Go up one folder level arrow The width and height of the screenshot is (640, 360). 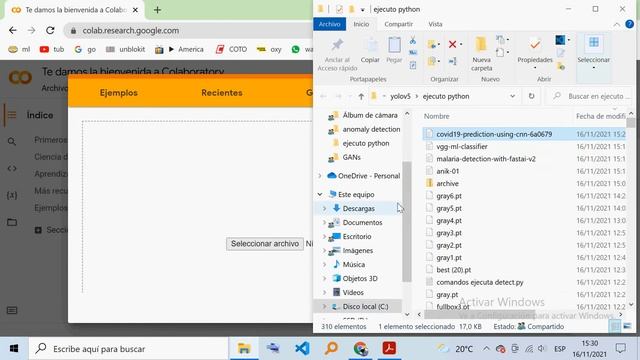pos(361,96)
